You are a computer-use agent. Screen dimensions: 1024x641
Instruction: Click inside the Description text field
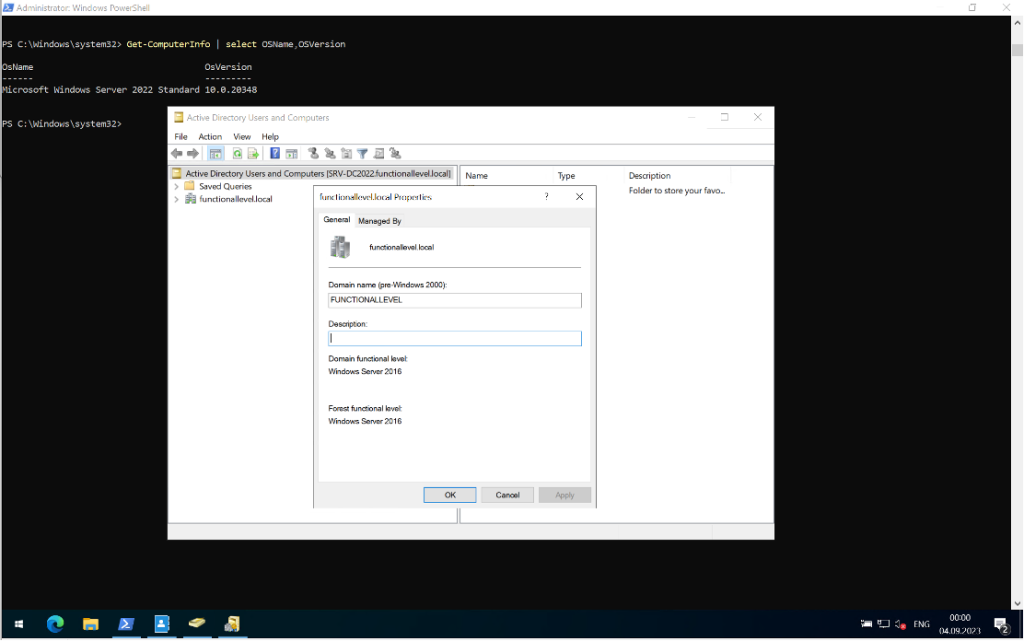[x=455, y=338]
